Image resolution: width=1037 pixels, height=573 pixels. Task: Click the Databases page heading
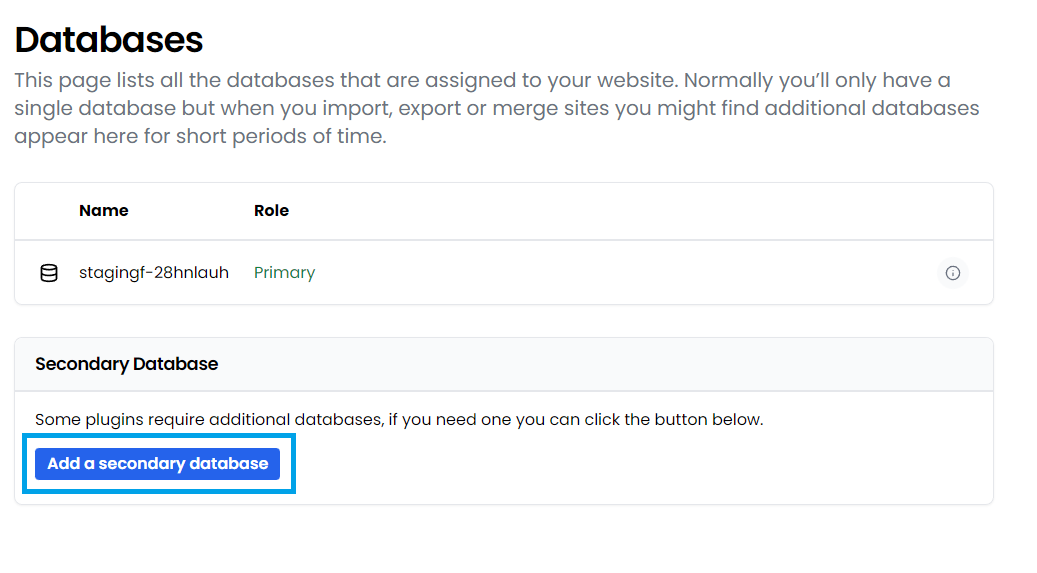point(108,40)
